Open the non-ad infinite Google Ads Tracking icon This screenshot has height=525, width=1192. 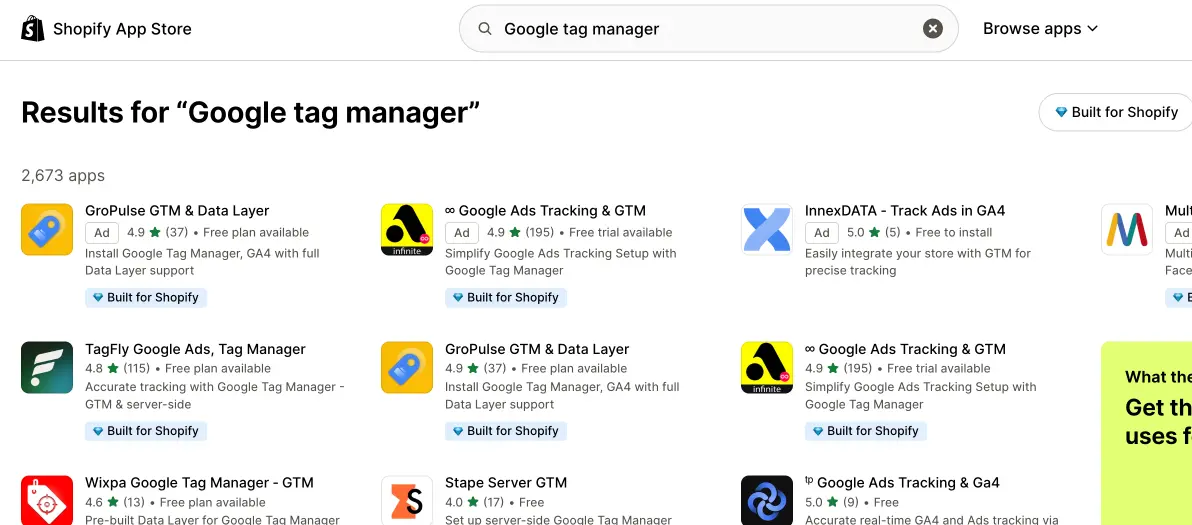(767, 368)
